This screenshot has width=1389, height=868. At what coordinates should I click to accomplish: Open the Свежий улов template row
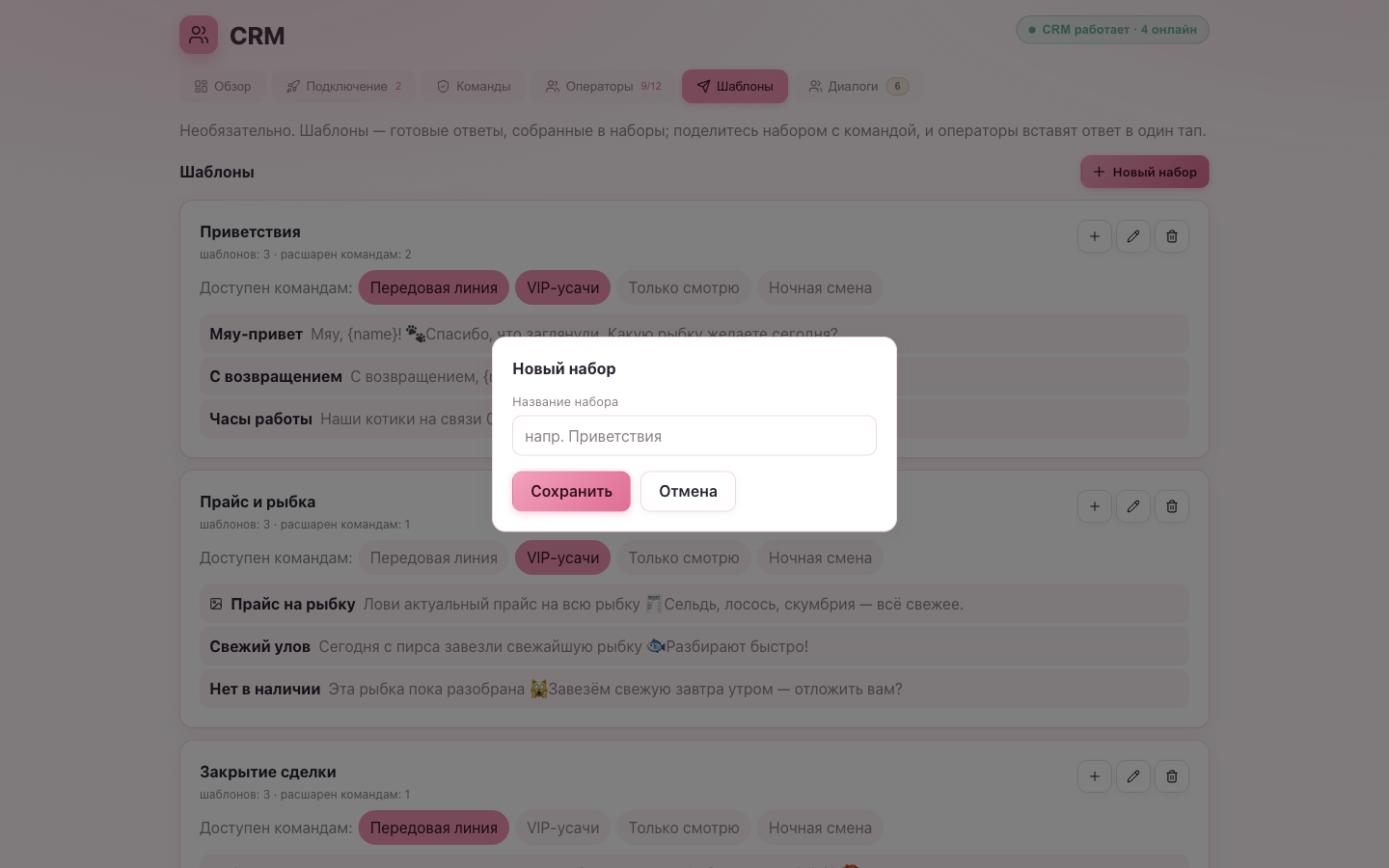coord(694,646)
